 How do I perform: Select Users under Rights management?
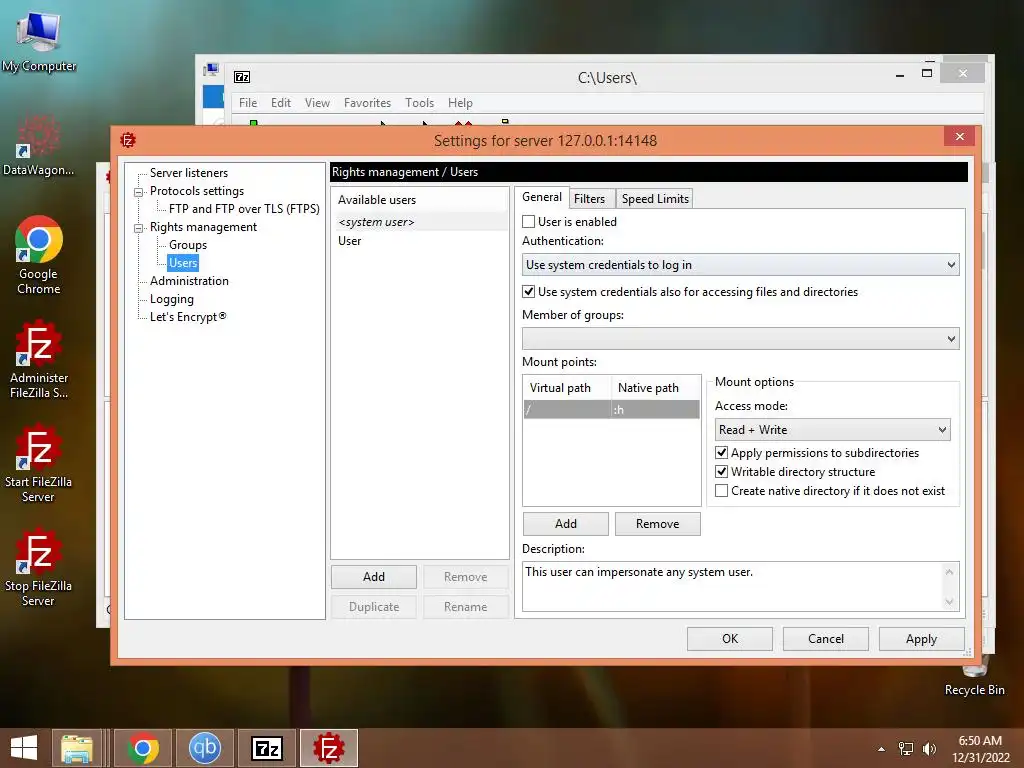pyautogui.click(x=183, y=263)
